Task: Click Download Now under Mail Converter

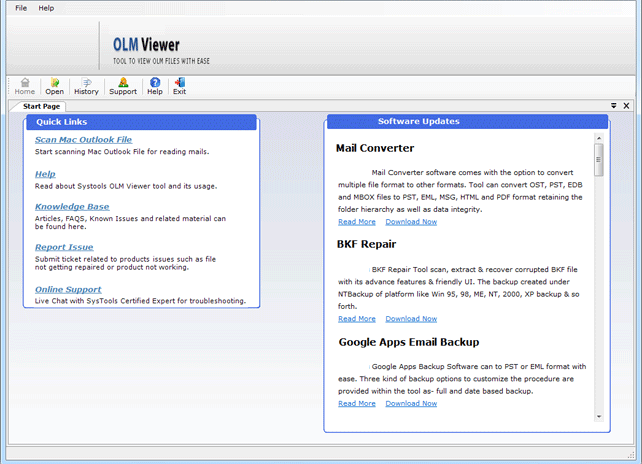Action: pyautogui.click(x=411, y=222)
